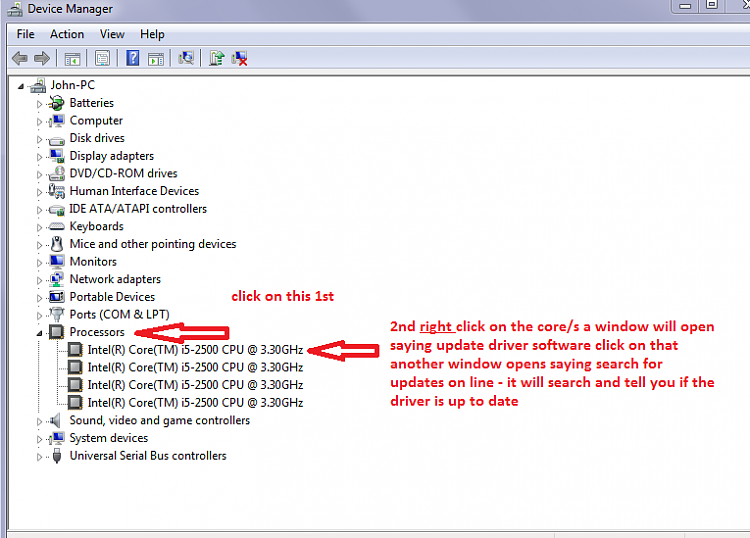The width and height of the screenshot is (750, 538).
Task: Expand Sound, video and game controllers
Action: tap(39, 421)
